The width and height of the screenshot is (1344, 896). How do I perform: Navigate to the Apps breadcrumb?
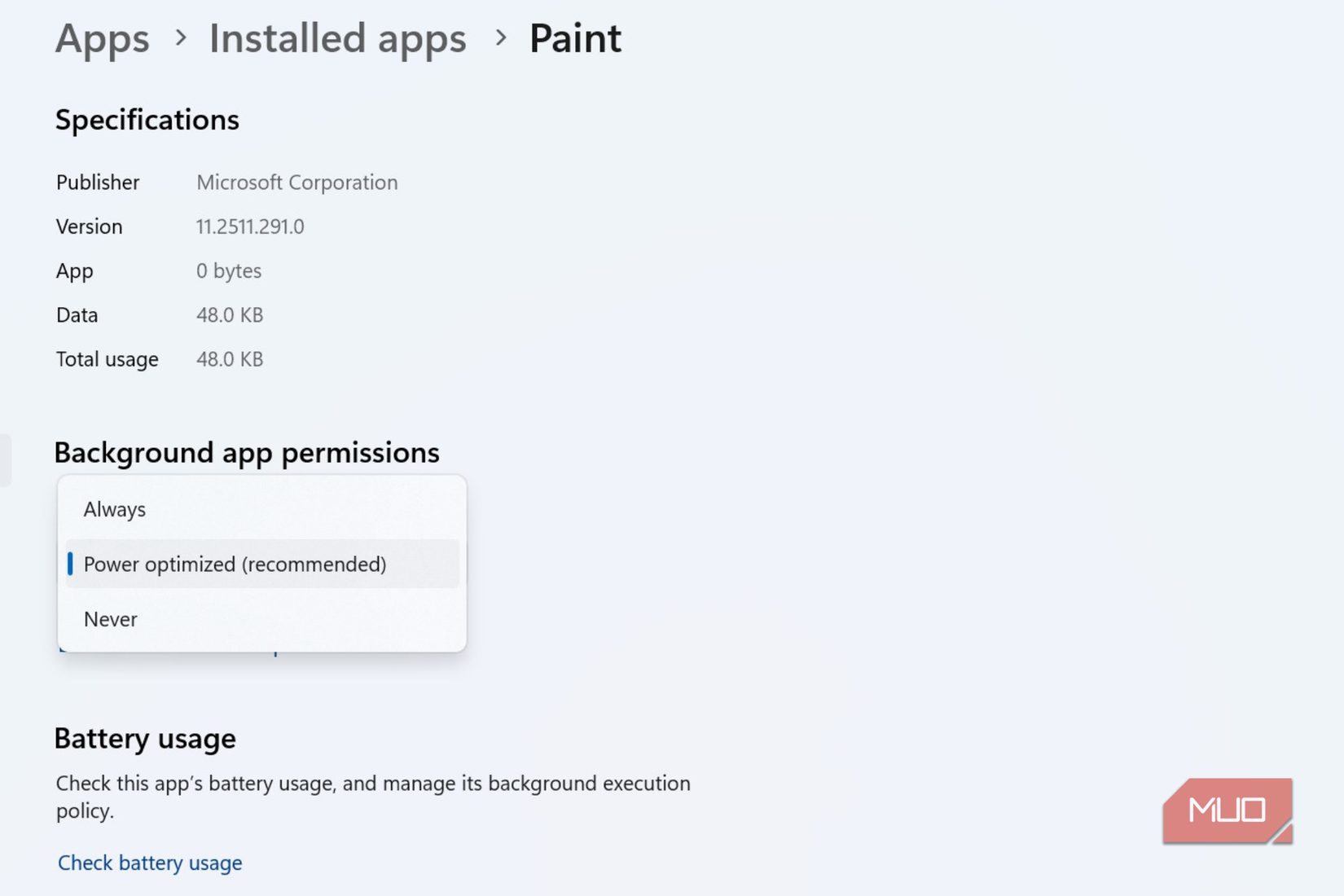[x=102, y=37]
